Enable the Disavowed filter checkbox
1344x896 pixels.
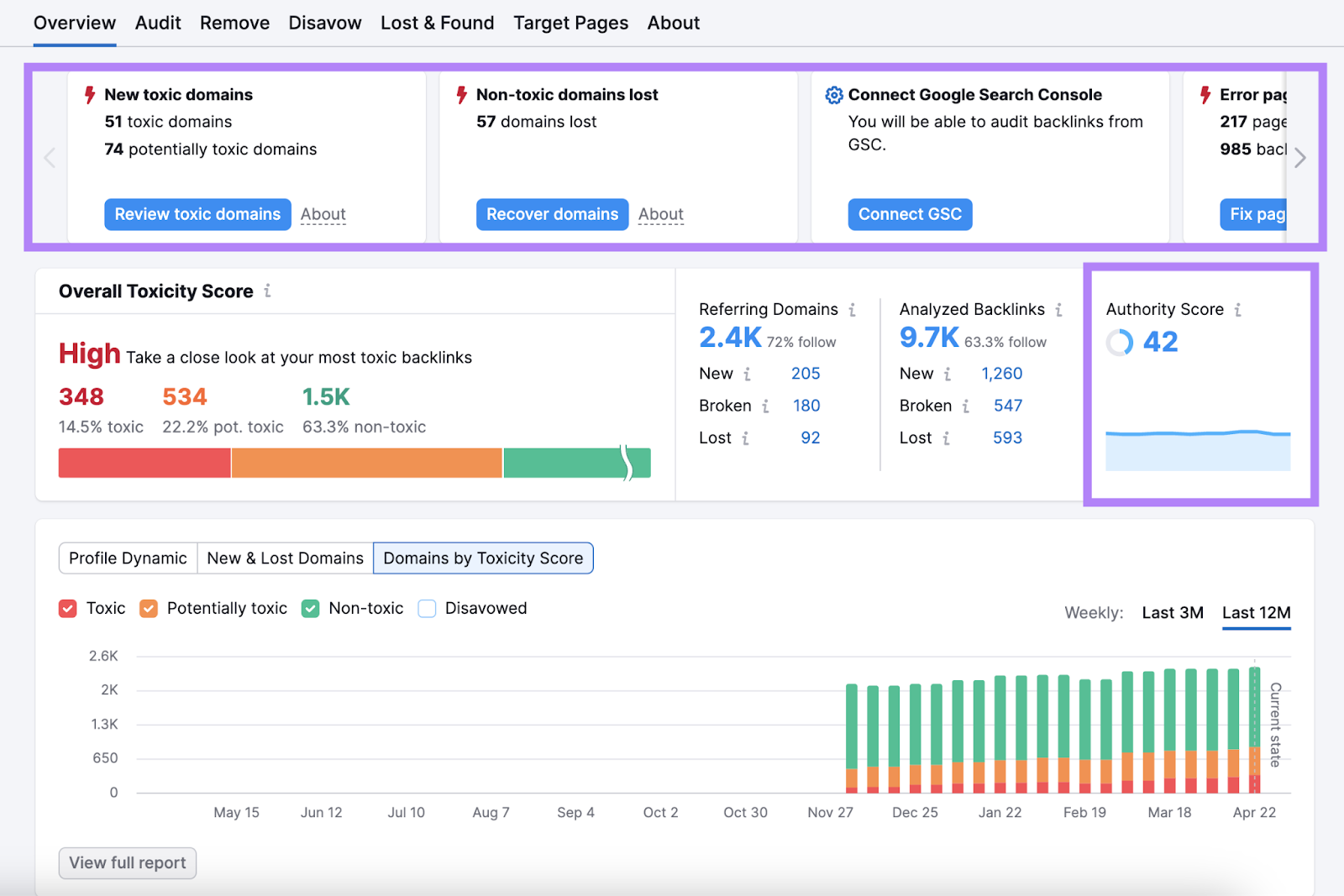point(427,608)
